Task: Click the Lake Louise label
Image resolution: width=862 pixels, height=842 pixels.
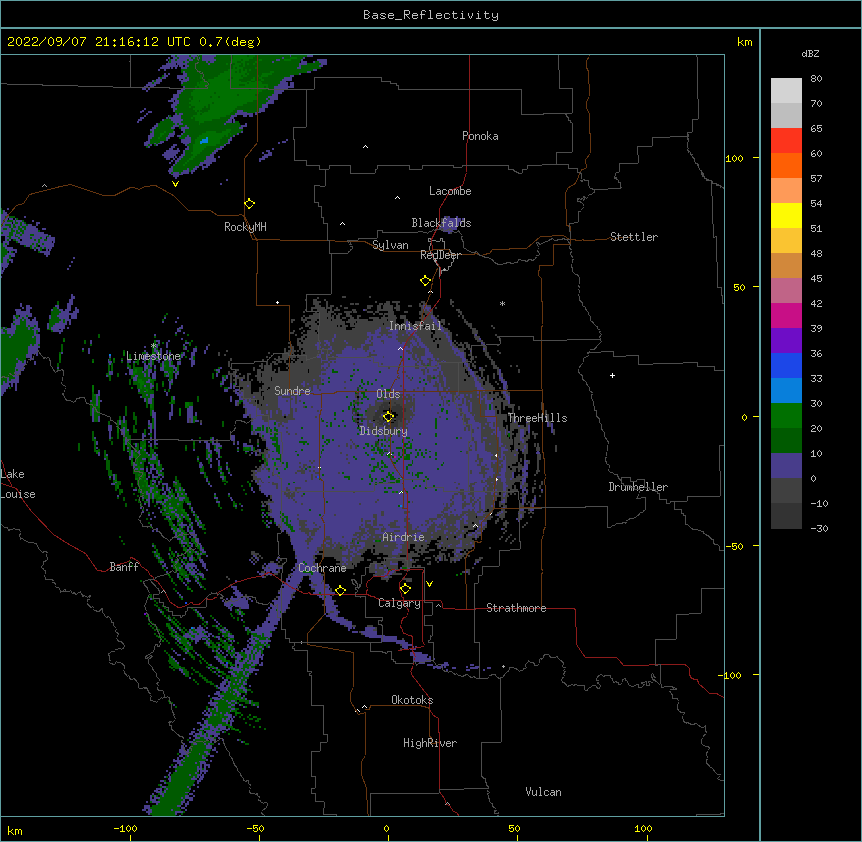Action: point(18,484)
